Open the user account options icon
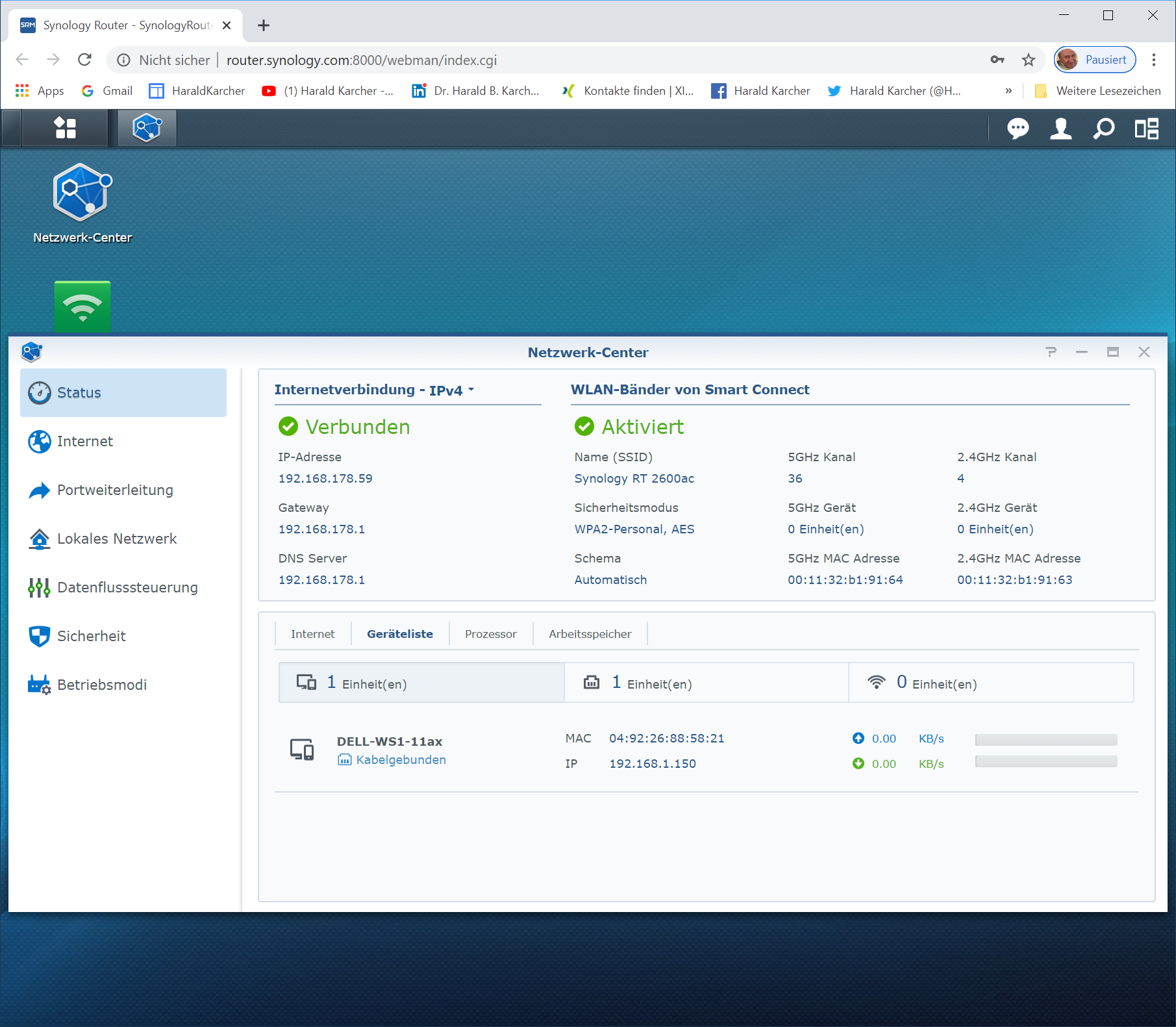This screenshot has height=1027, width=1176. click(1060, 129)
